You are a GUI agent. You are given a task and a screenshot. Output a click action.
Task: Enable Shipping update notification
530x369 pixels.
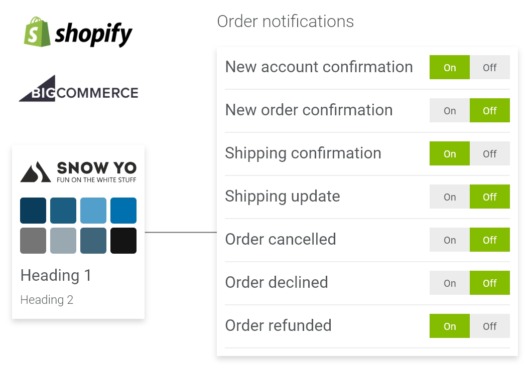[450, 197]
